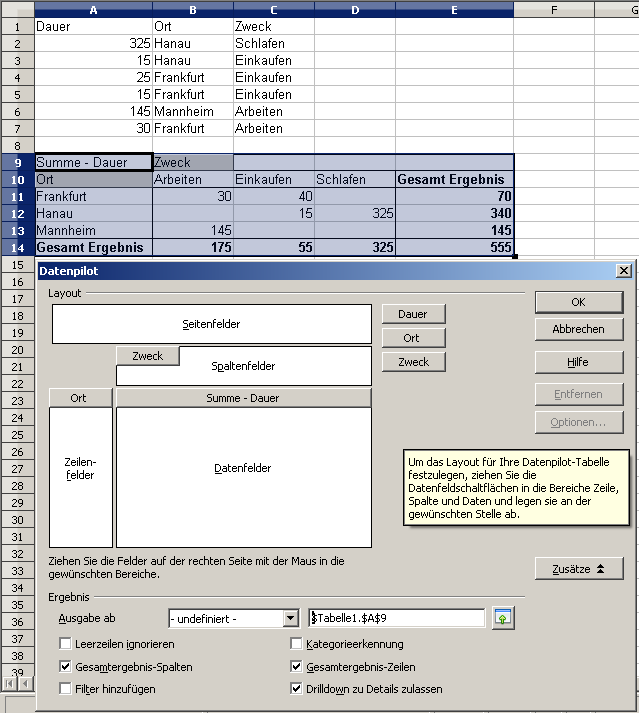639x713 pixels.
Task: Uncheck Gesamtergebnis-Zeilen checkbox
Action: coord(296,666)
